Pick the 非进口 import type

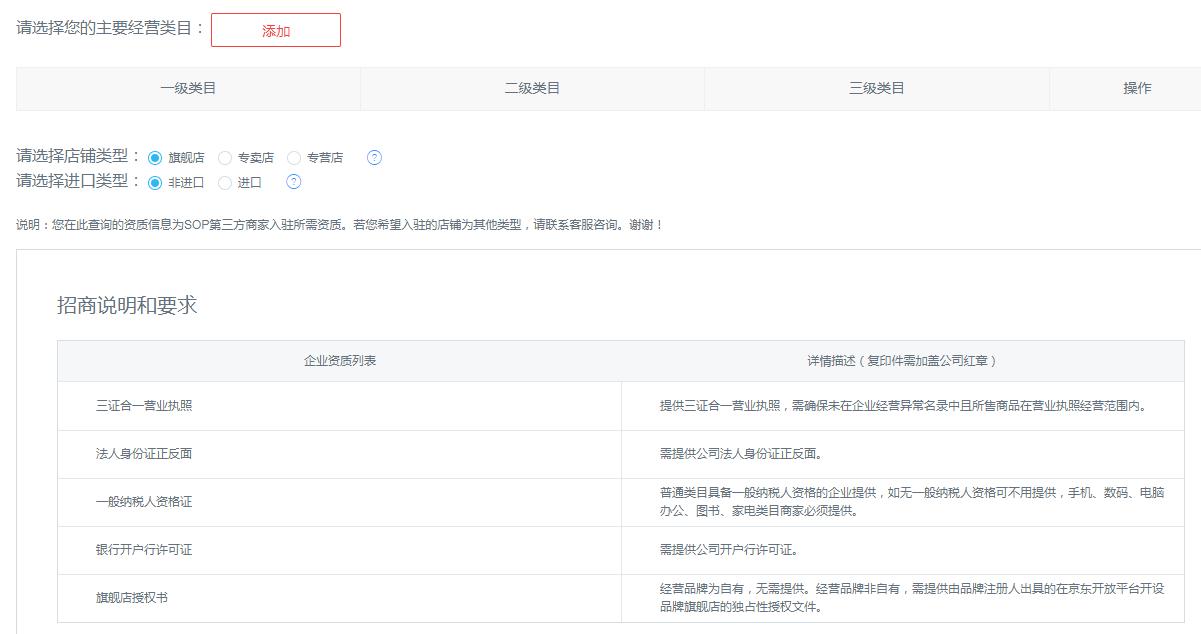click(155, 183)
